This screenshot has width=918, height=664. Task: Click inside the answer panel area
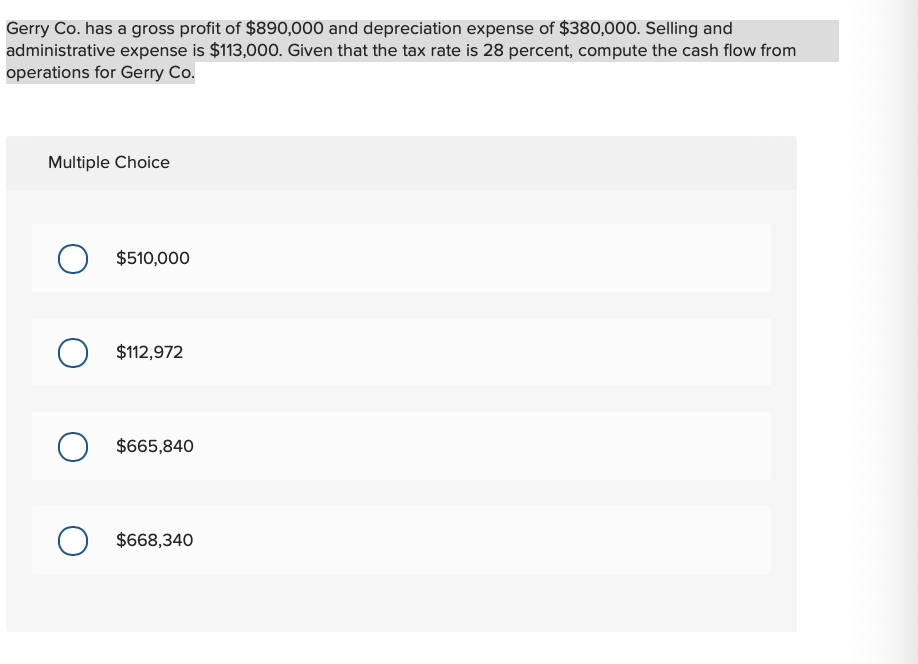coord(400,600)
